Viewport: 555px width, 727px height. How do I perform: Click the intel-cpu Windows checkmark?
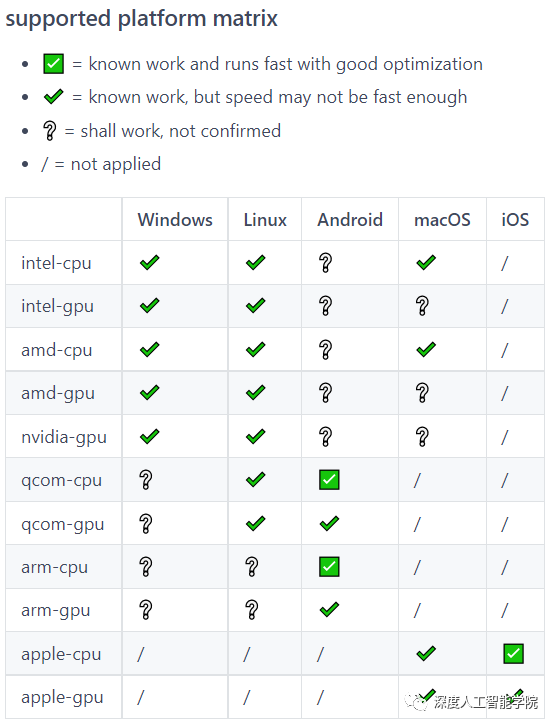click(149, 262)
